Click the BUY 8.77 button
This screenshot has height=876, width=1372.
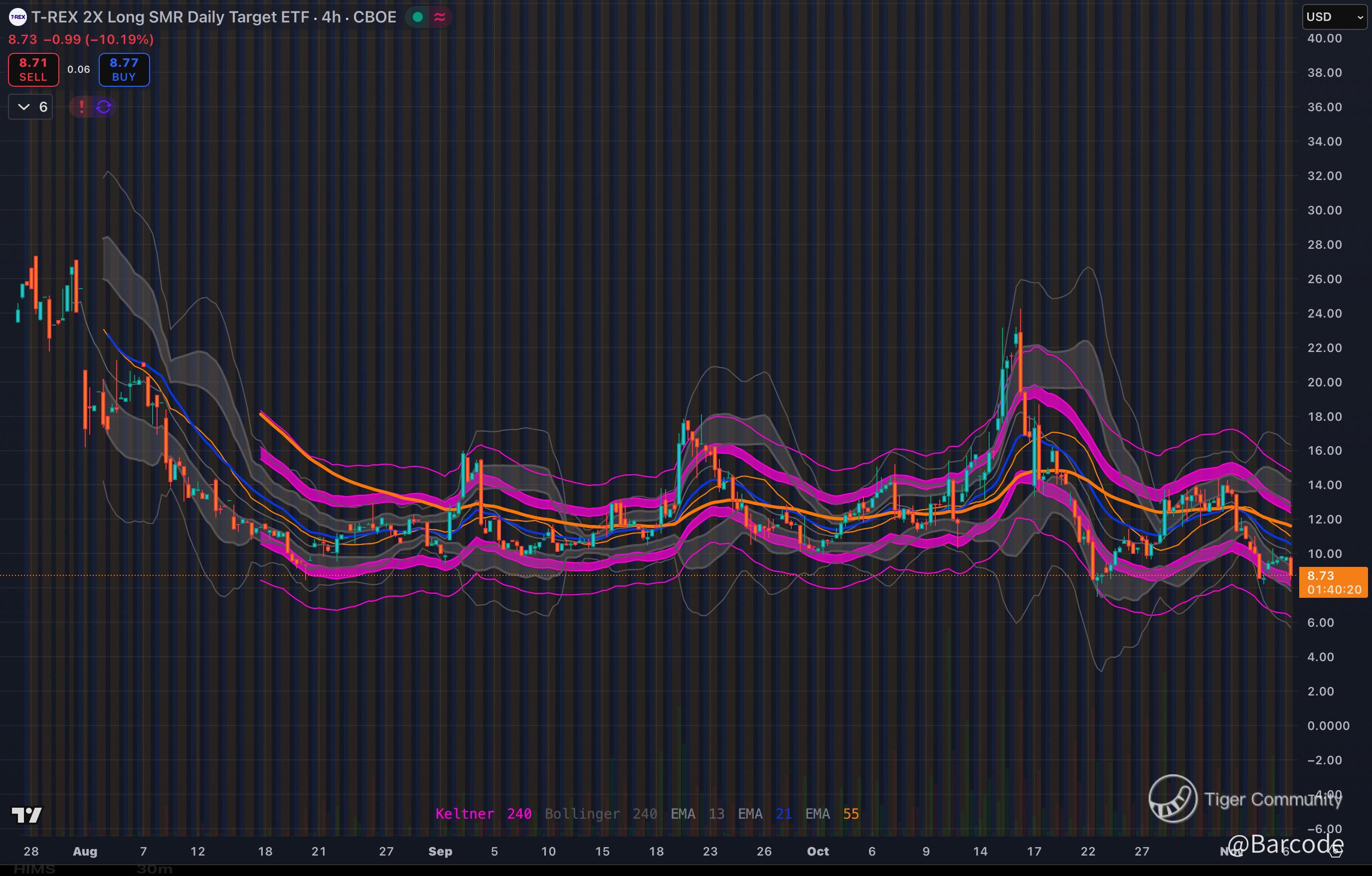tap(124, 69)
